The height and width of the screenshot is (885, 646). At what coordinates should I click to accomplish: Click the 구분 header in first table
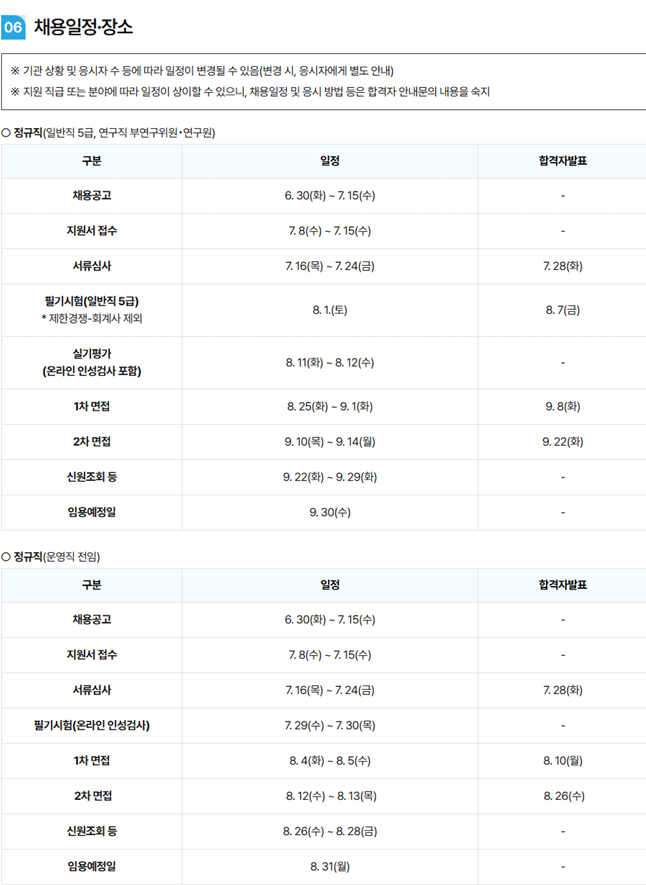(91, 161)
